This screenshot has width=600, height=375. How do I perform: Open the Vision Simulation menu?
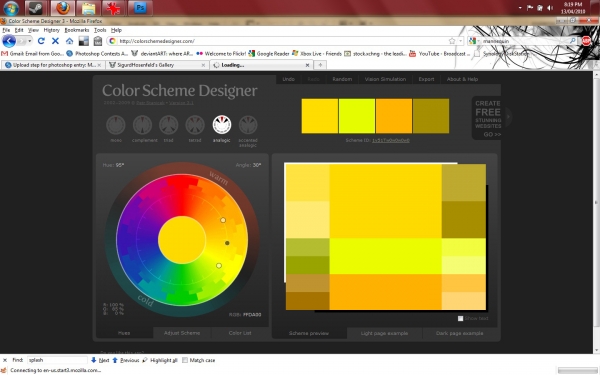coord(385,79)
